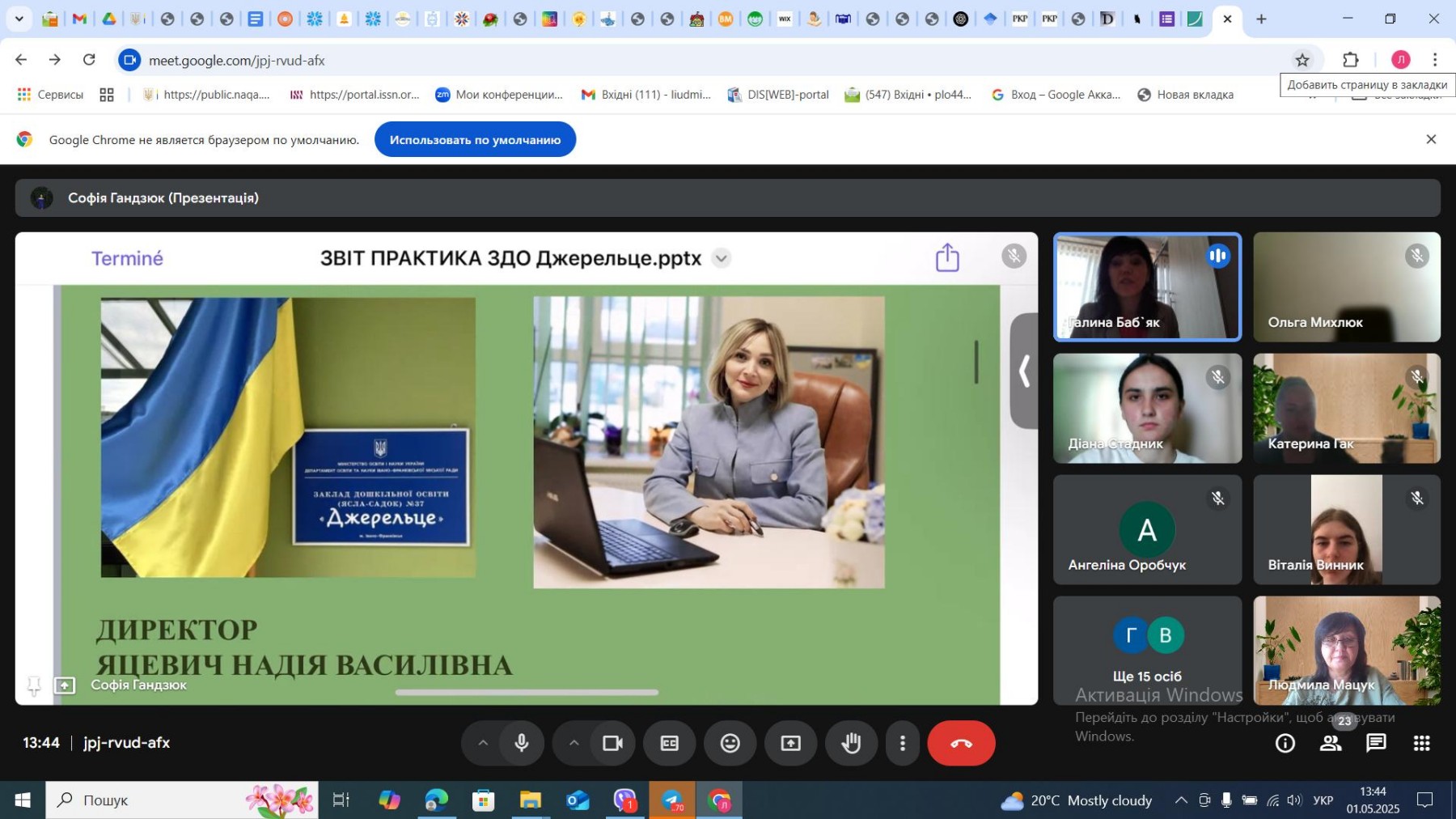The height and width of the screenshot is (819, 1456).
Task: Open meeting details info icon
Action: click(1285, 743)
